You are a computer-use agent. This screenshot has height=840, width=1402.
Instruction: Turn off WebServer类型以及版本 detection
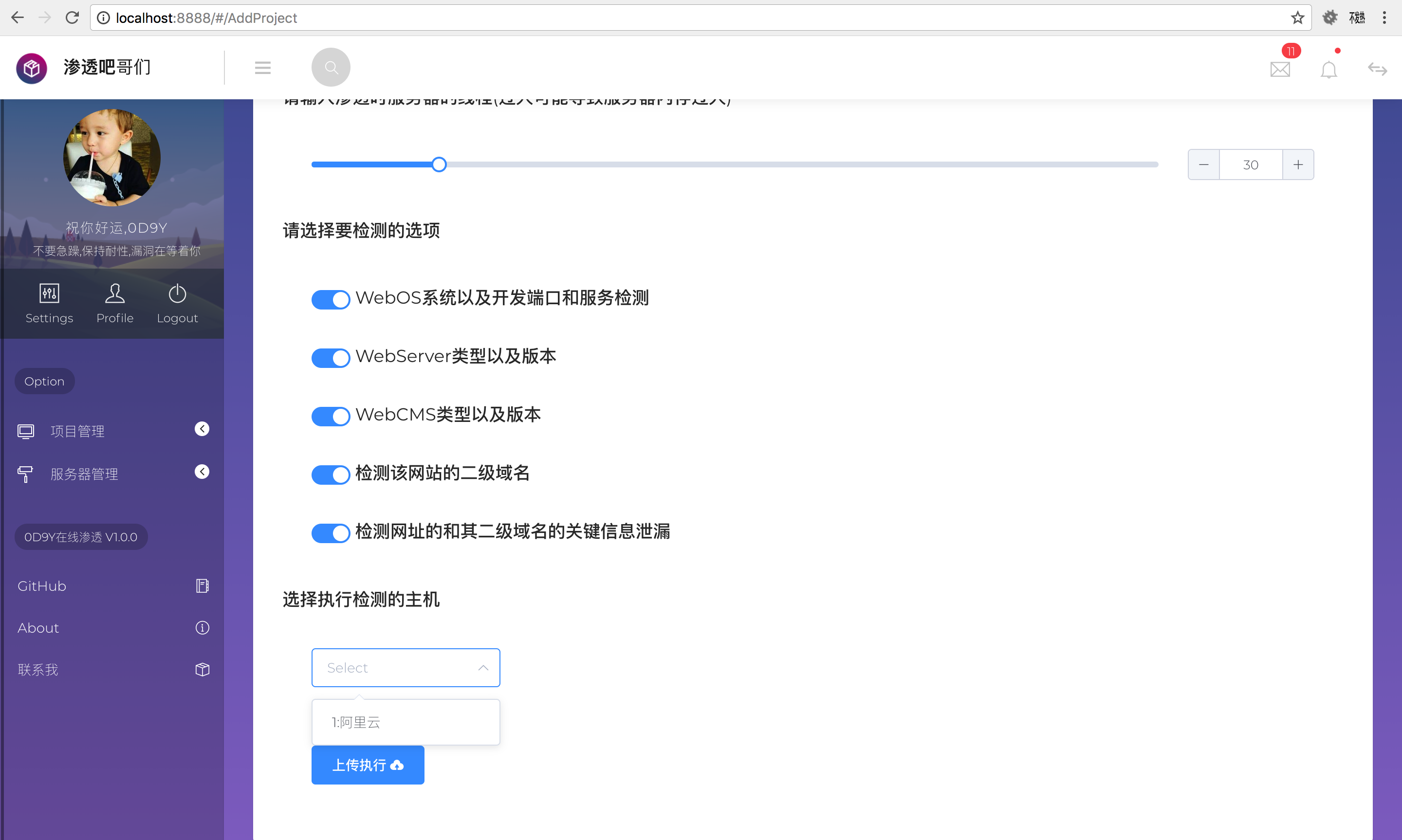tap(331, 358)
